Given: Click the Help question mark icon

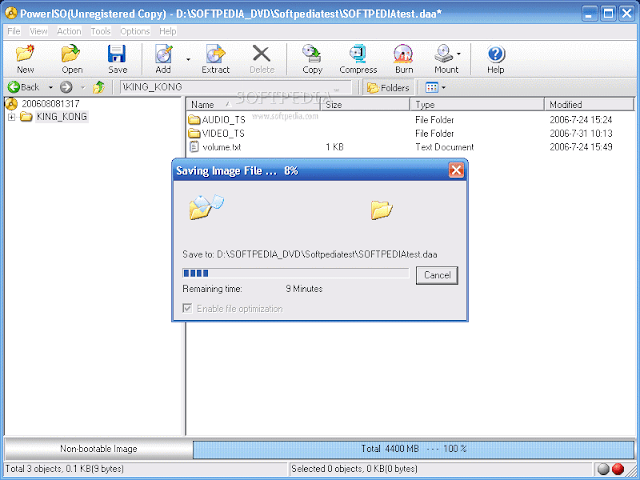Looking at the screenshot, I should (496, 54).
